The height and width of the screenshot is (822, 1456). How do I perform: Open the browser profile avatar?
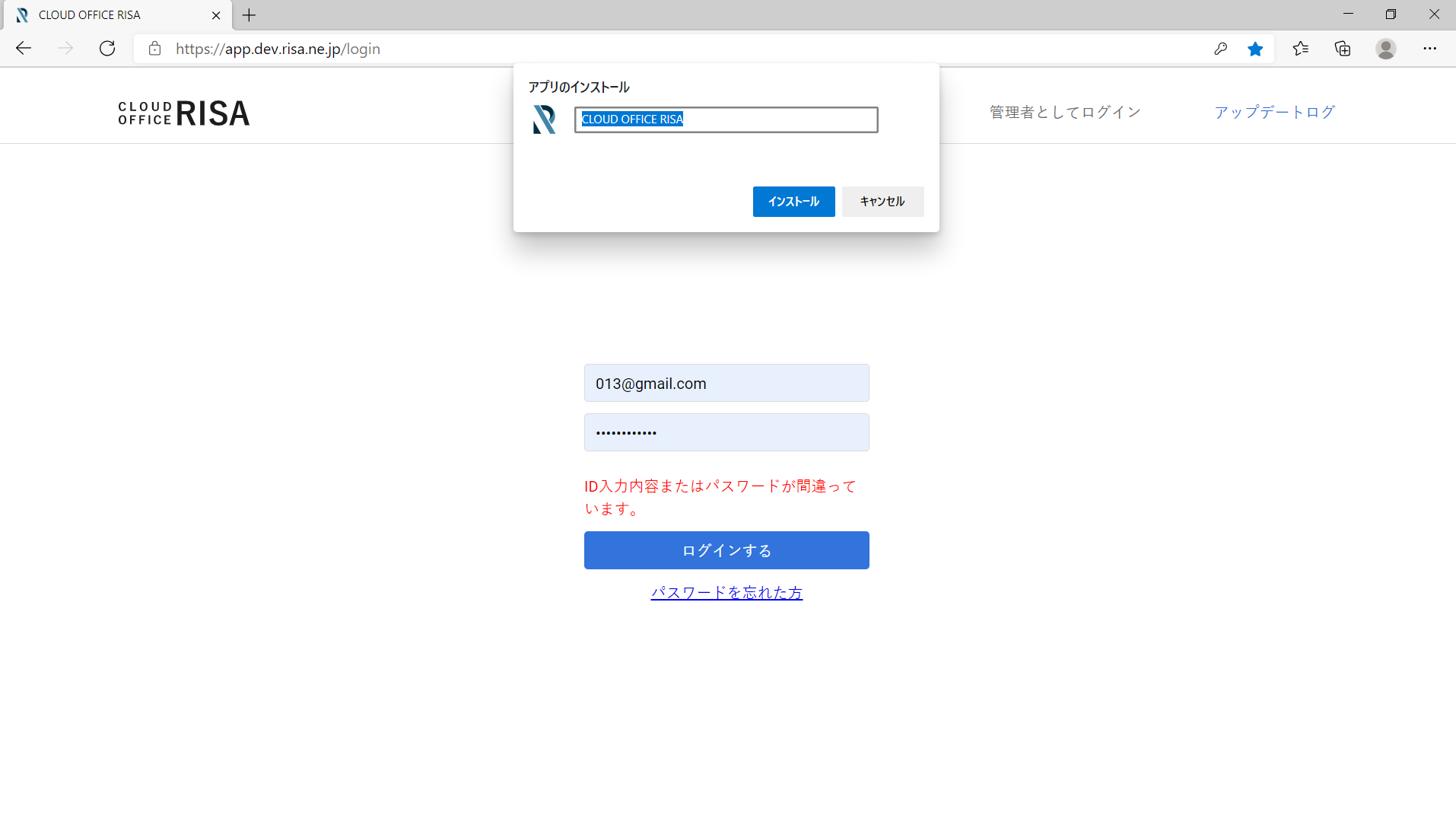point(1386,49)
